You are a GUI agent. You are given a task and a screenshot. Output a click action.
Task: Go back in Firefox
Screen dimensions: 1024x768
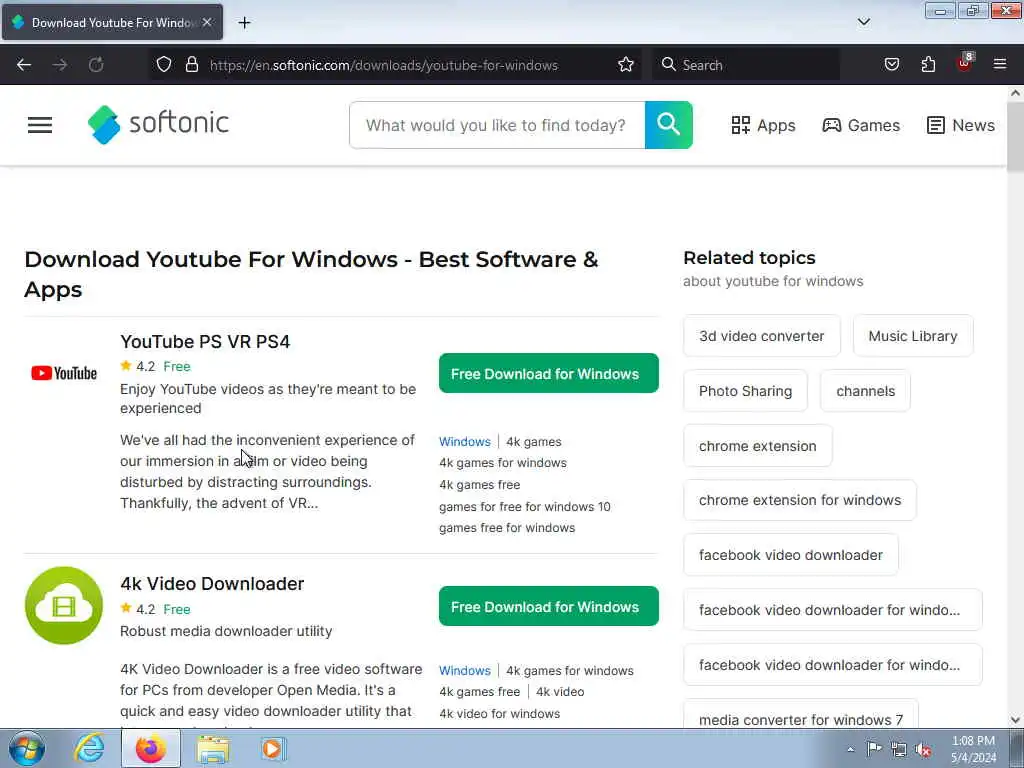point(24,65)
